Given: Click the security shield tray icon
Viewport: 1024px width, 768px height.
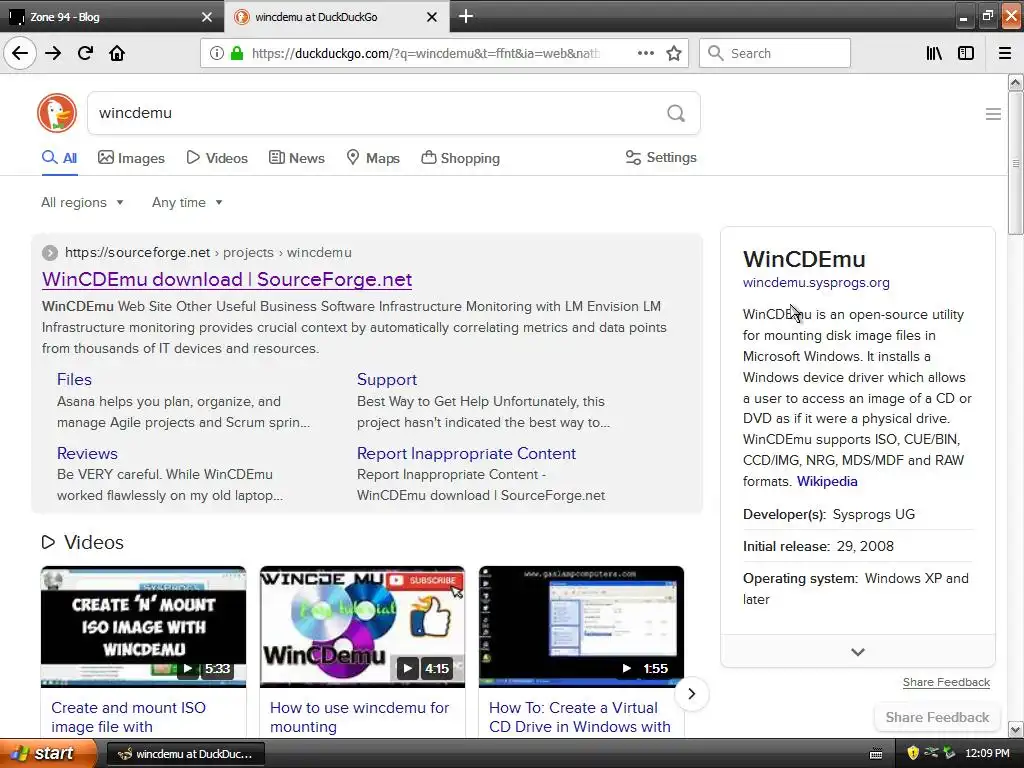Looking at the screenshot, I should (913, 753).
